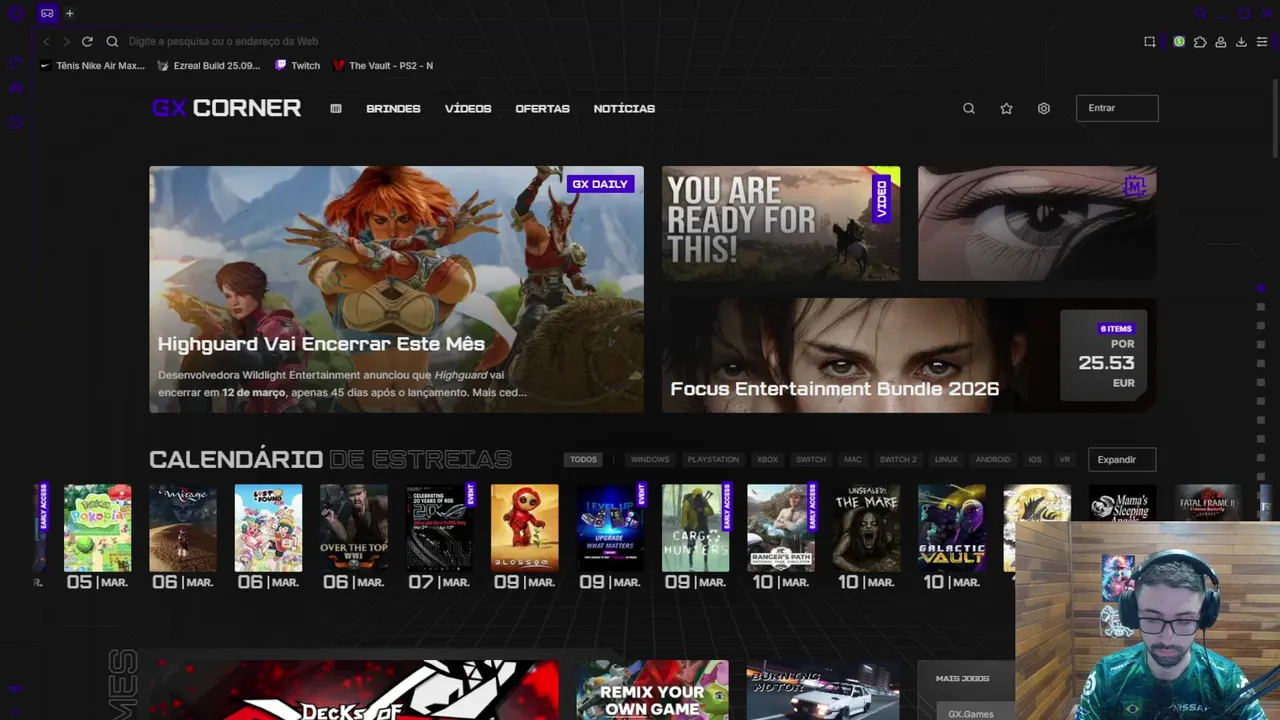Click the GX Daily badge
1280x720 pixels.
coord(600,184)
